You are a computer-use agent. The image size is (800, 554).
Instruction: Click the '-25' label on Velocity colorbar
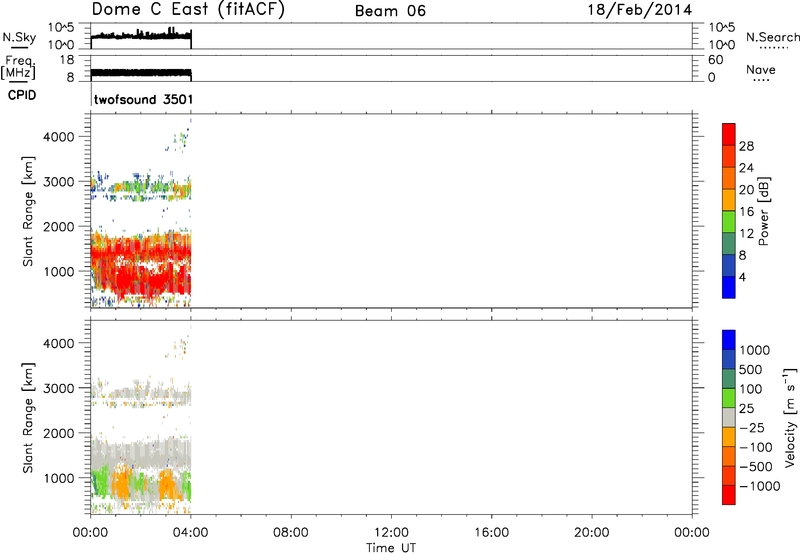click(x=752, y=428)
